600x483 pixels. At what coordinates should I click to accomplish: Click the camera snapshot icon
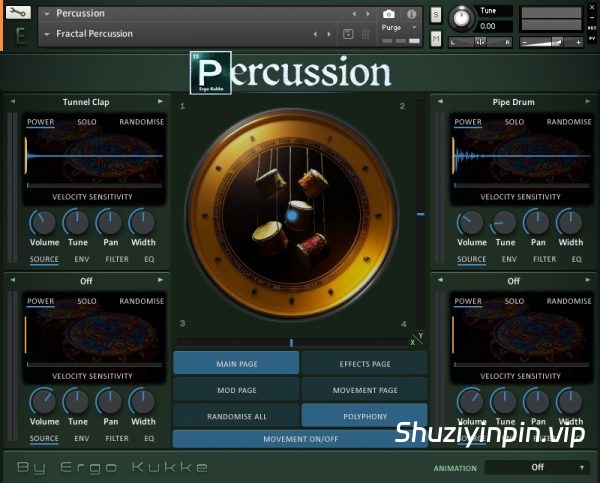[388, 14]
